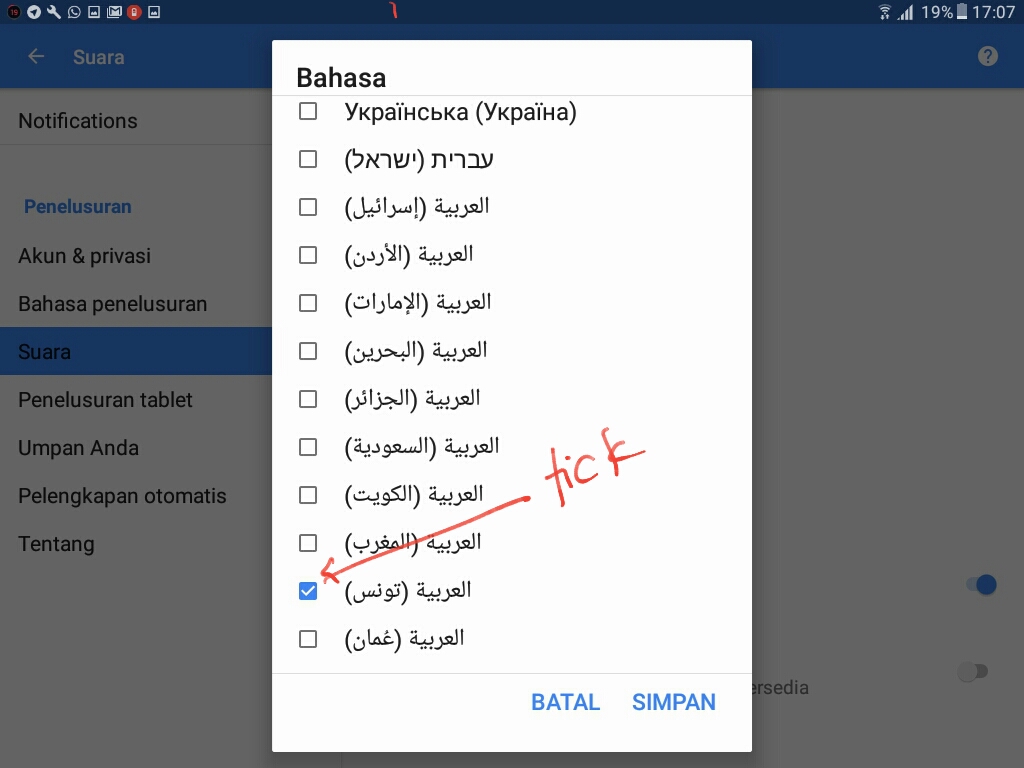Tap the Gmail notification icon
The width and height of the screenshot is (1024, 768).
pyautogui.click(x=114, y=13)
